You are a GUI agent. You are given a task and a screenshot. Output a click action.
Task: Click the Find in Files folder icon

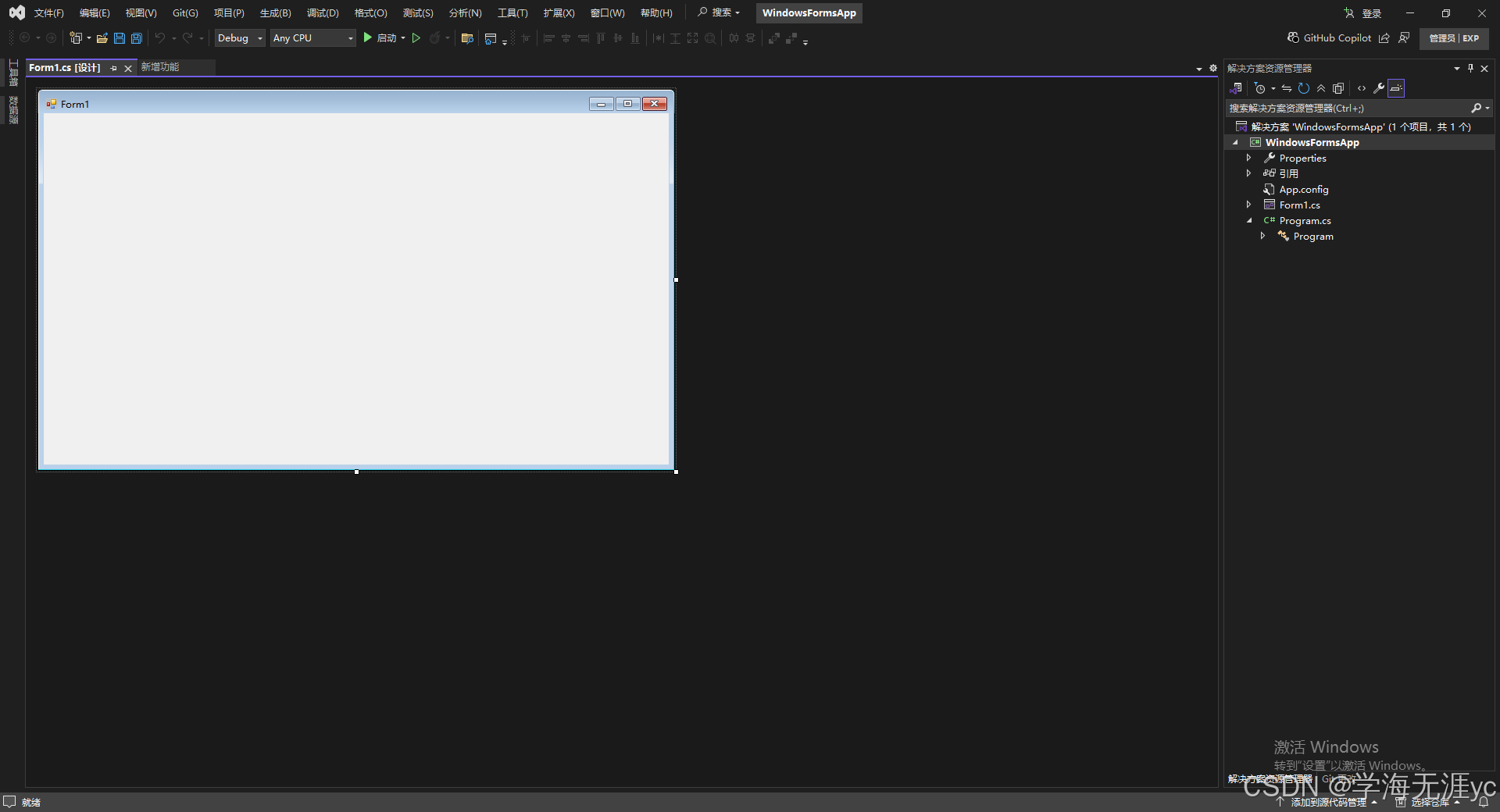tap(467, 37)
